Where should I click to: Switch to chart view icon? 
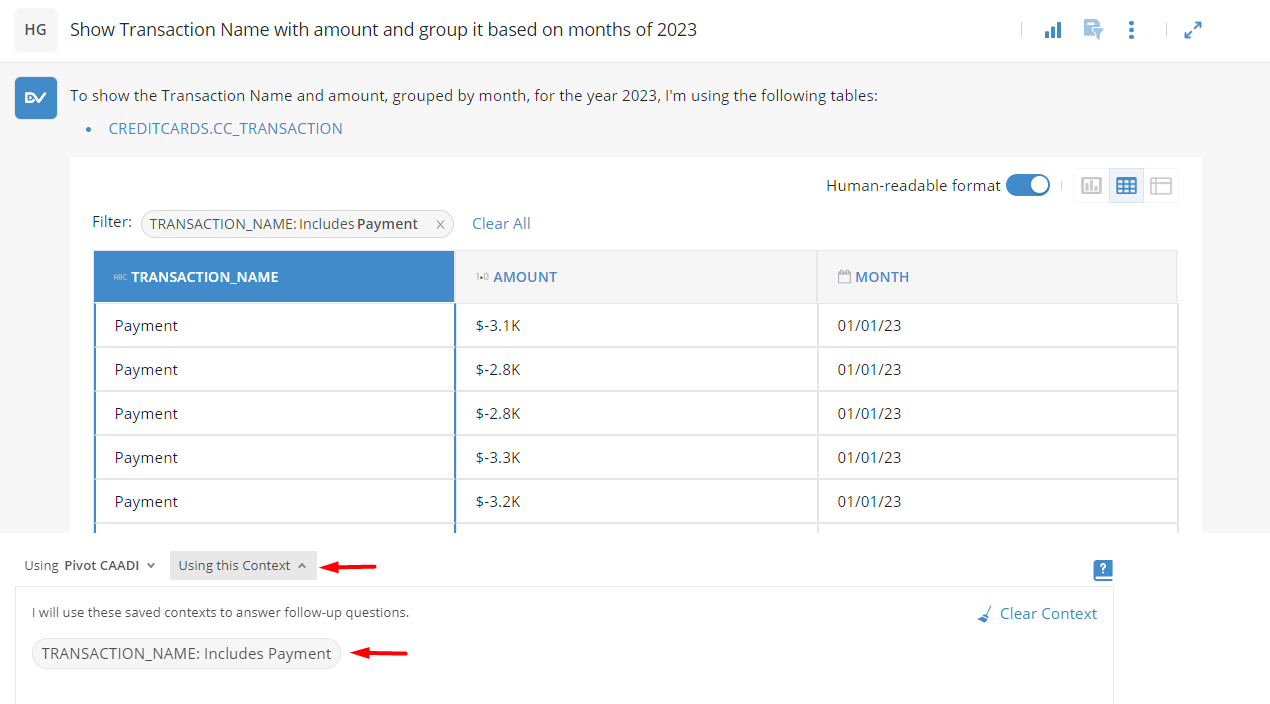pyautogui.click(x=1091, y=186)
